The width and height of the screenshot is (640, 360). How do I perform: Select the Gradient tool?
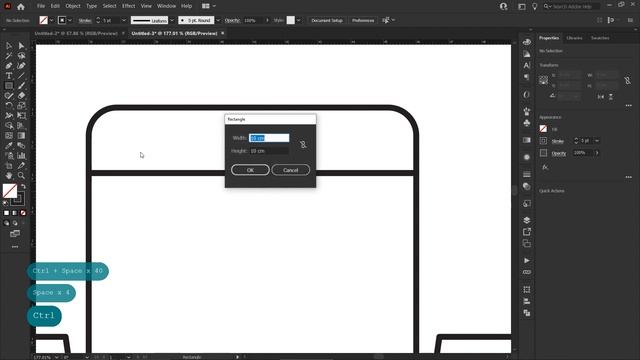coord(21,136)
